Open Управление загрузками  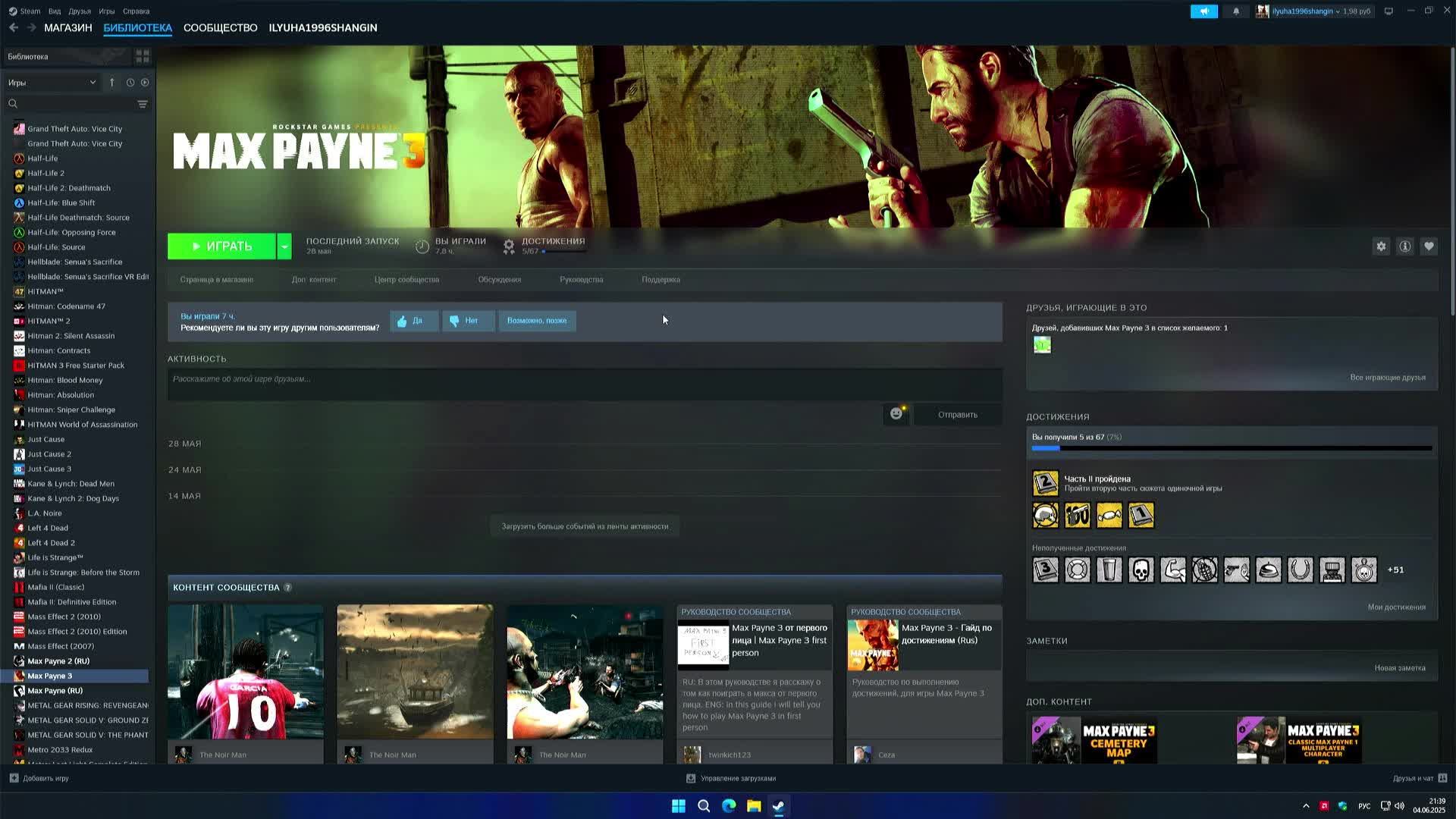tap(731, 779)
